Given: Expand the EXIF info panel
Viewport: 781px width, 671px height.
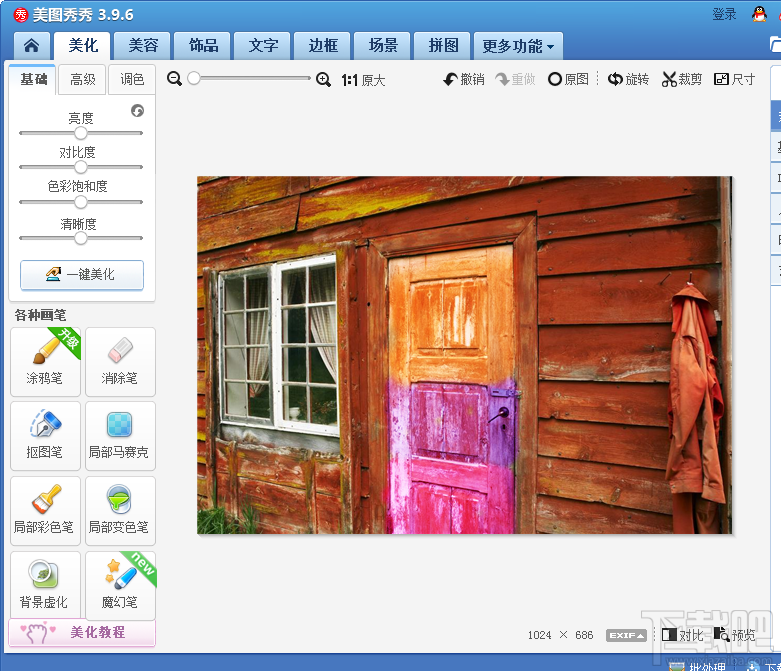Looking at the screenshot, I should [626, 635].
